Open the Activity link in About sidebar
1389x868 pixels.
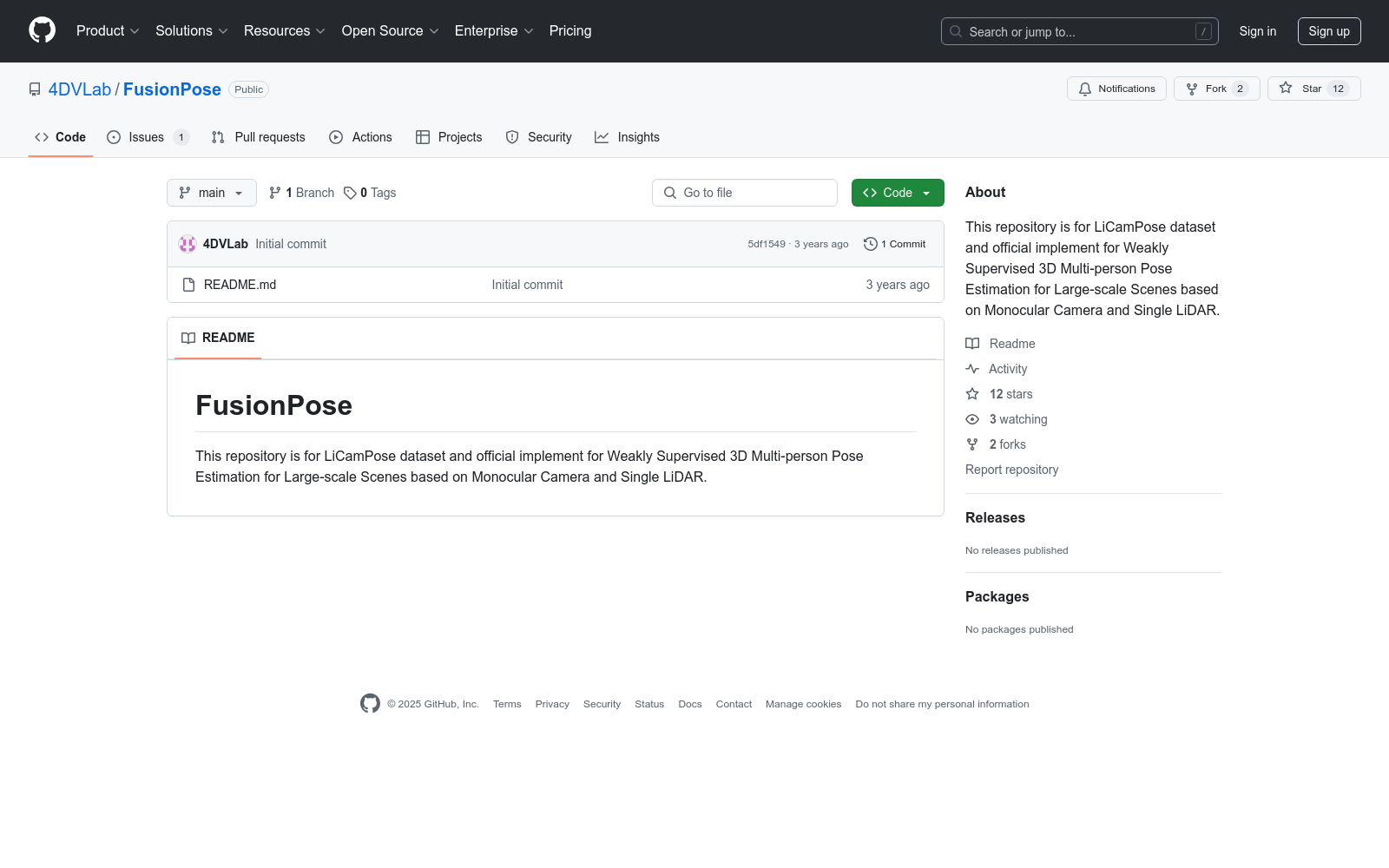997,369
